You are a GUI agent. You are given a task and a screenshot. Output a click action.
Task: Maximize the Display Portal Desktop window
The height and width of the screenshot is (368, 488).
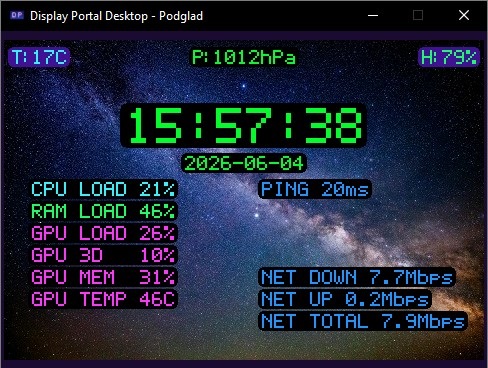[418, 15]
